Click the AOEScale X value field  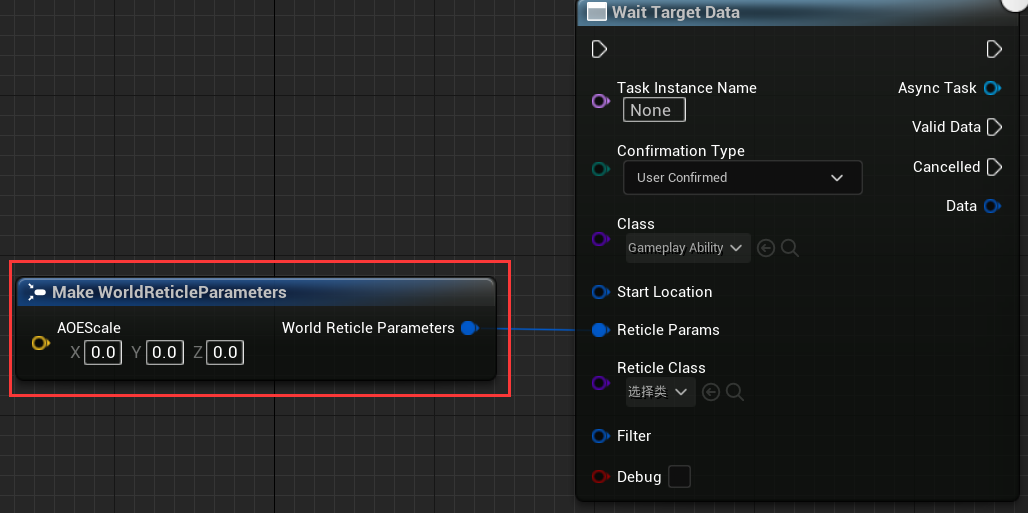tap(103, 353)
